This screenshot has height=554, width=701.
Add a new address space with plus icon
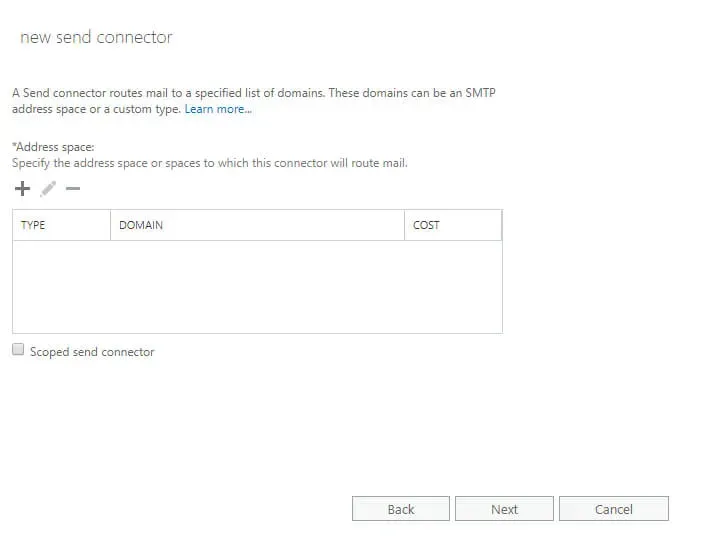(22, 189)
